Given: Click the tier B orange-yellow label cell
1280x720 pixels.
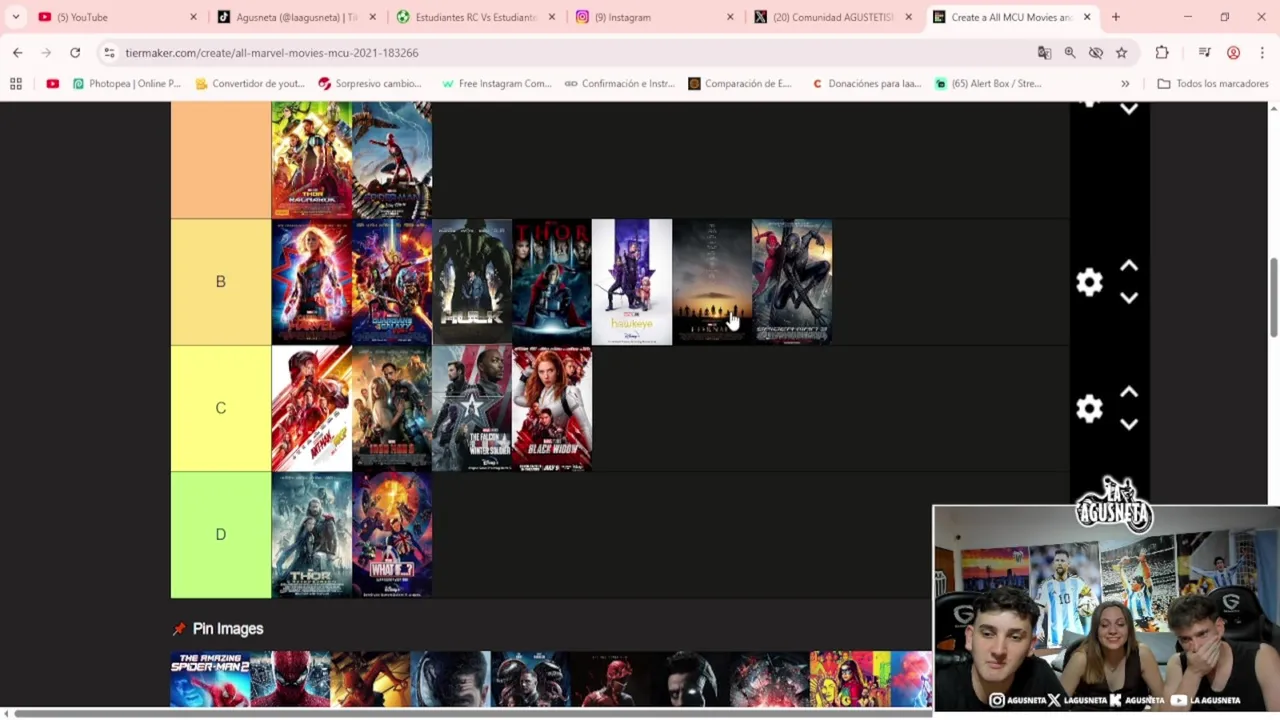Looking at the screenshot, I should pyautogui.click(x=221, y=282).
